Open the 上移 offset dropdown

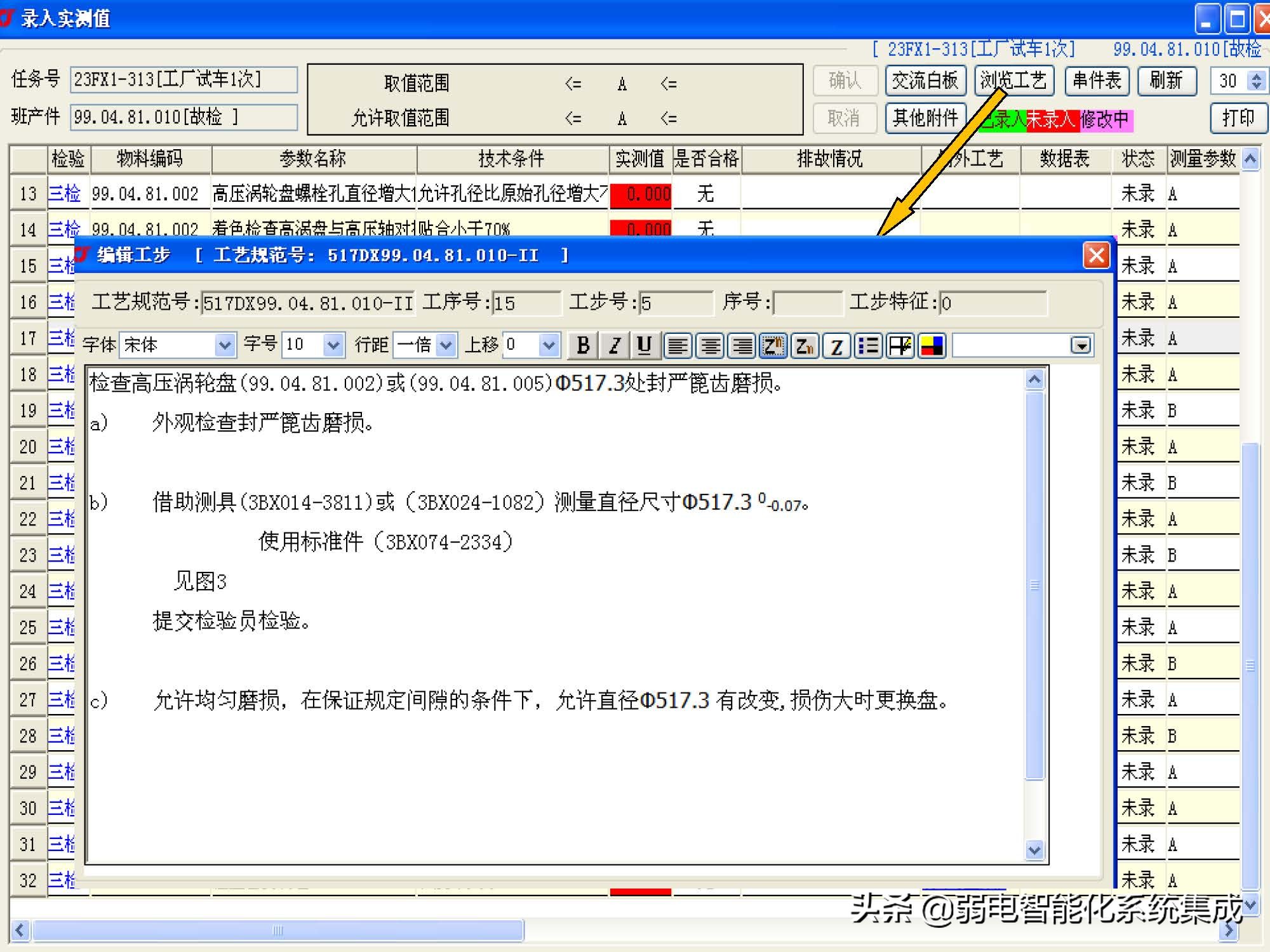point(549,345)
